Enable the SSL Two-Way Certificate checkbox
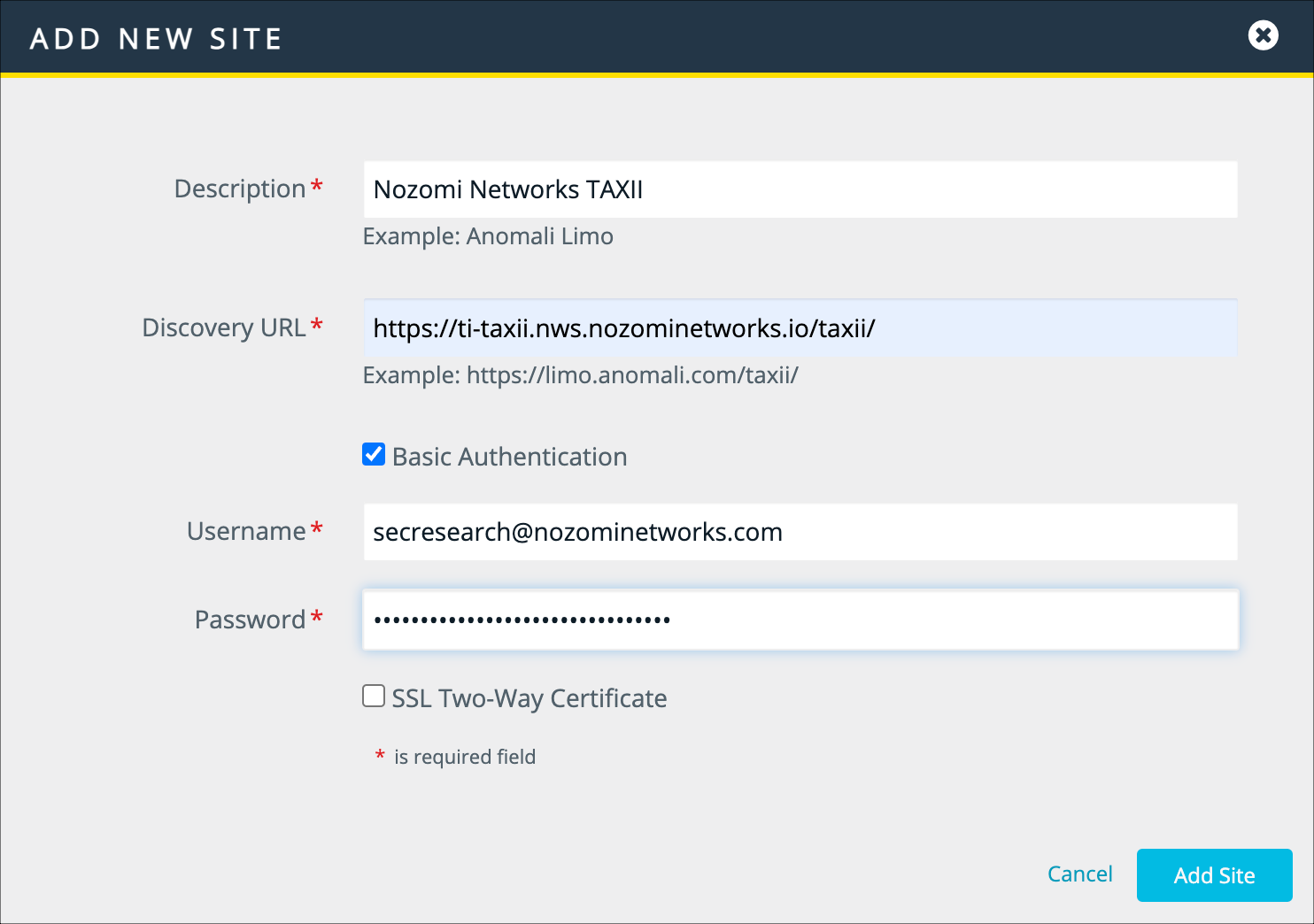The height and width of the screenshot is (924, 1314). point(374,697)
